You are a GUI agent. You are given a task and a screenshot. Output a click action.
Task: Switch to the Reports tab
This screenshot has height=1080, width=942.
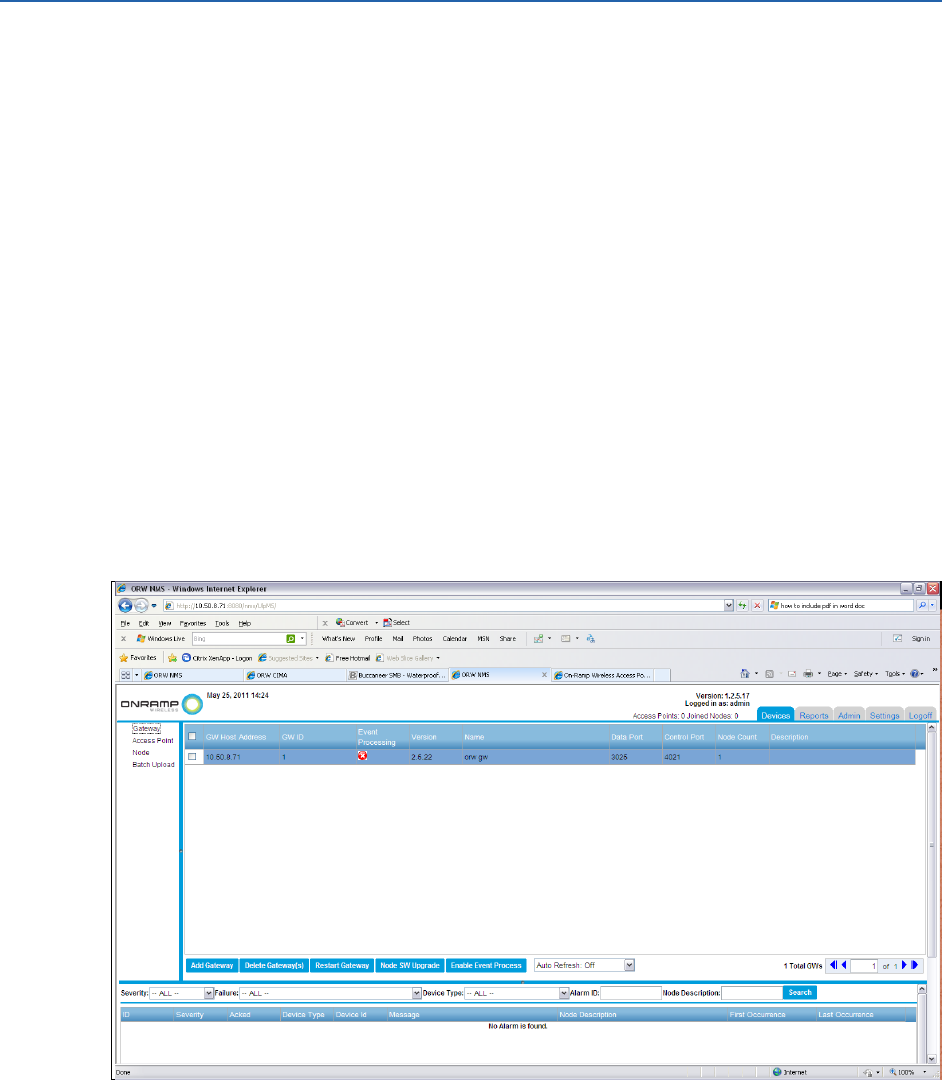tap(814, 715)
